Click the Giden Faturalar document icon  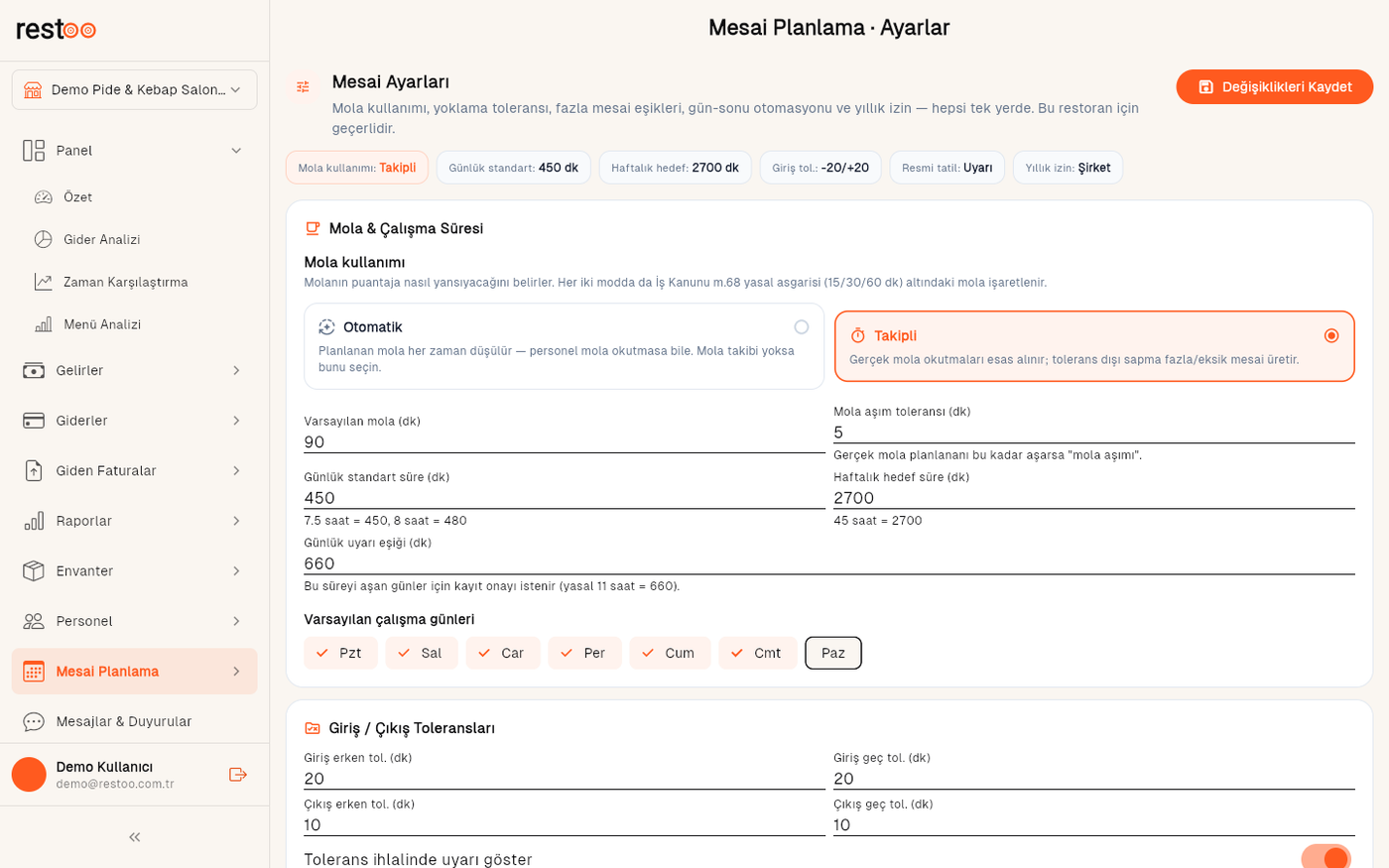(x=34, y=471)
